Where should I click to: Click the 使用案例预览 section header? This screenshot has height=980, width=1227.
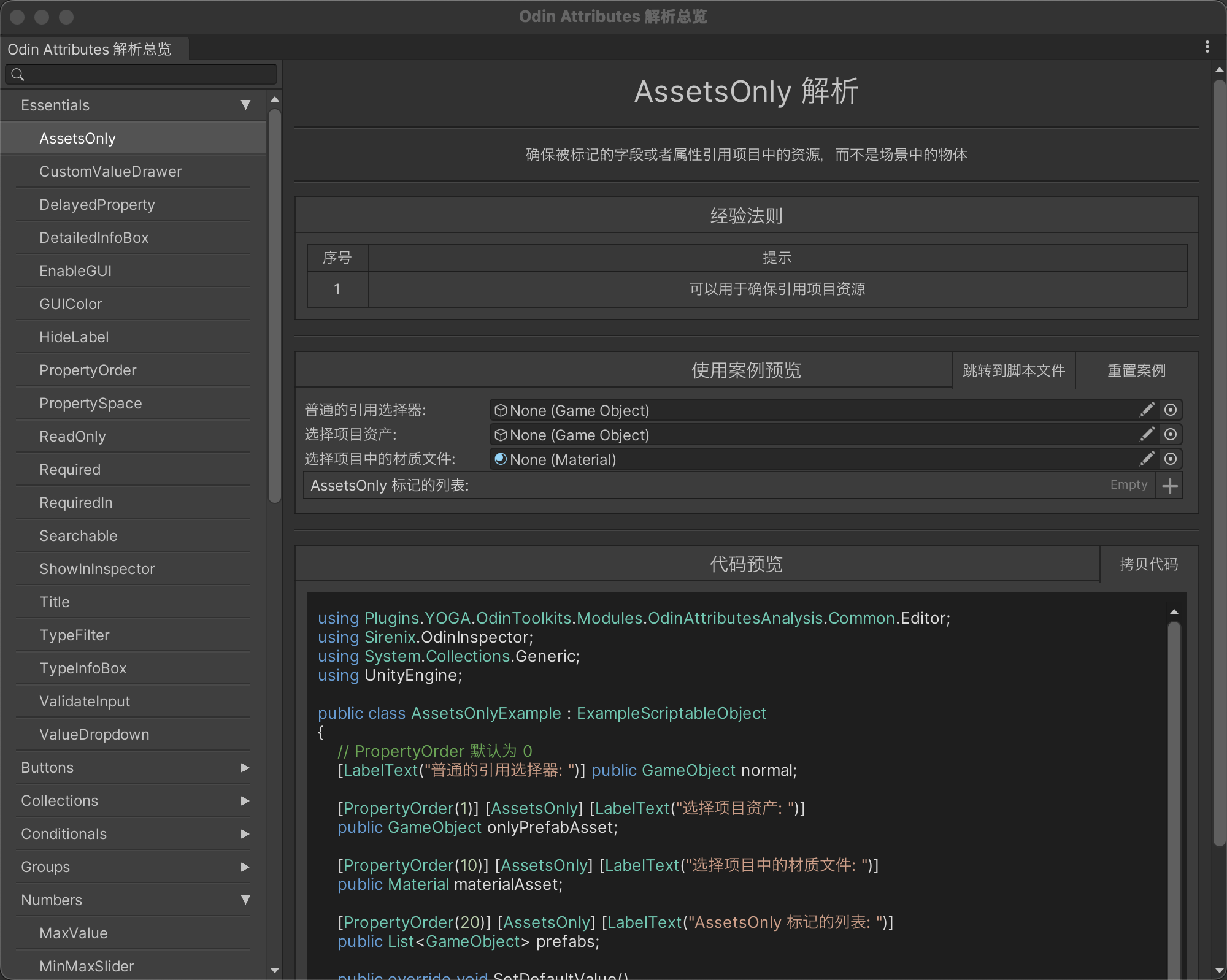coord(746,370)
